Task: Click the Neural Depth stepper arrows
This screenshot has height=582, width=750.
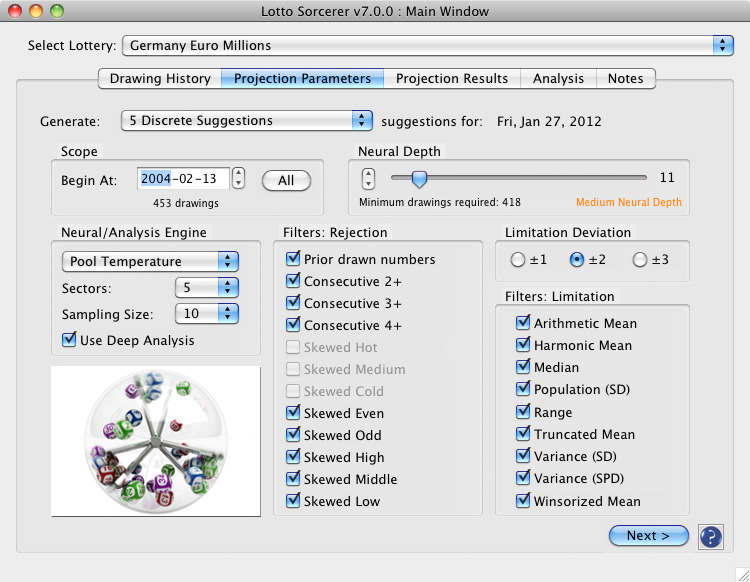Action: [368, 178]
